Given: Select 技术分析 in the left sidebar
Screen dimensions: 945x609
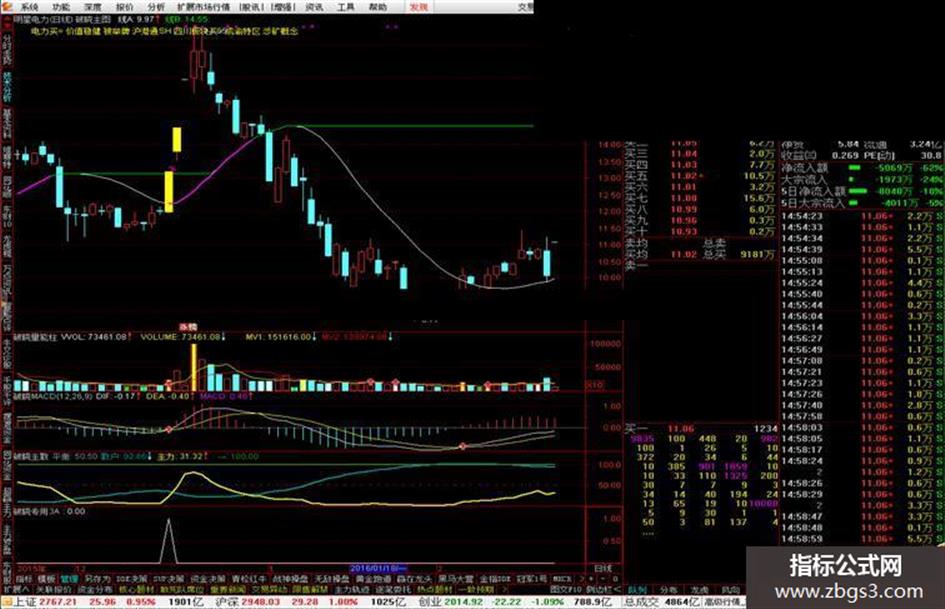Looking at the screenshot, I should [7, 87].
